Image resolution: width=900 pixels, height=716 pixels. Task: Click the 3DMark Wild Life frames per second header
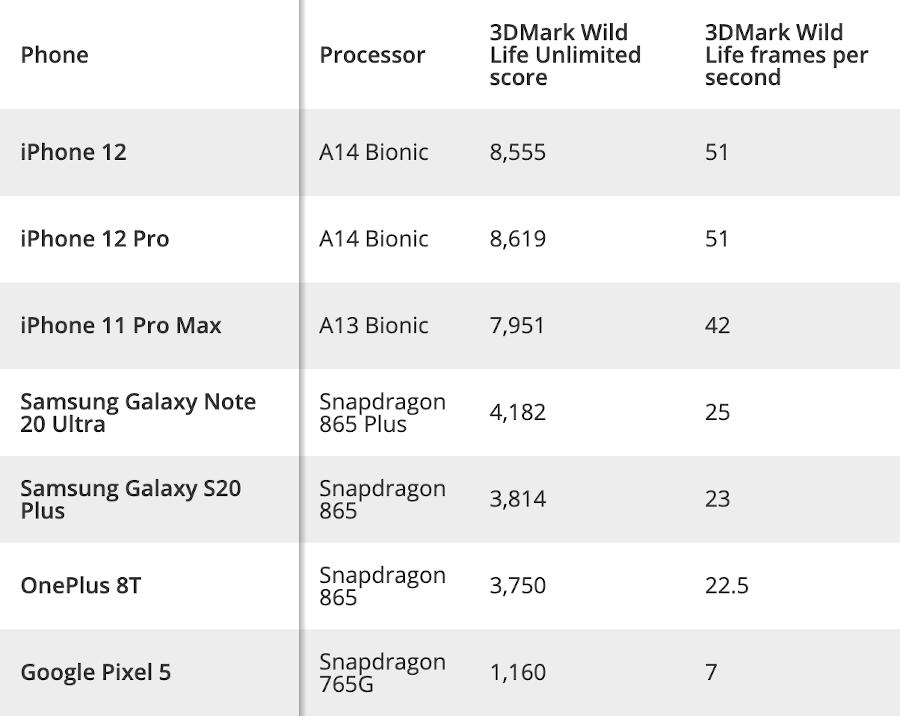tap(786, 55)
